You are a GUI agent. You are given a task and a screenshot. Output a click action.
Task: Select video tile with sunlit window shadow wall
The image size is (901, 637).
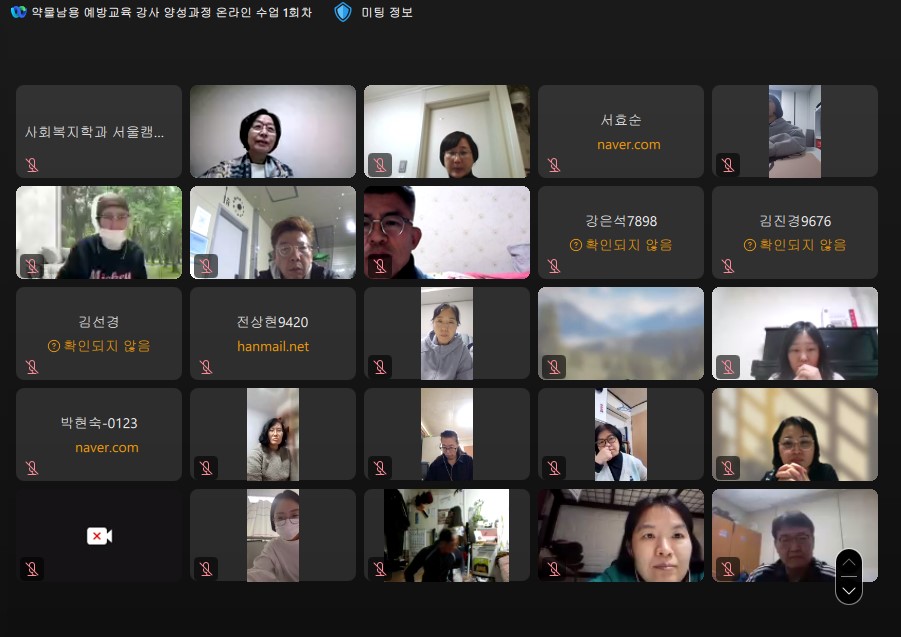click(x=795, y=434)
